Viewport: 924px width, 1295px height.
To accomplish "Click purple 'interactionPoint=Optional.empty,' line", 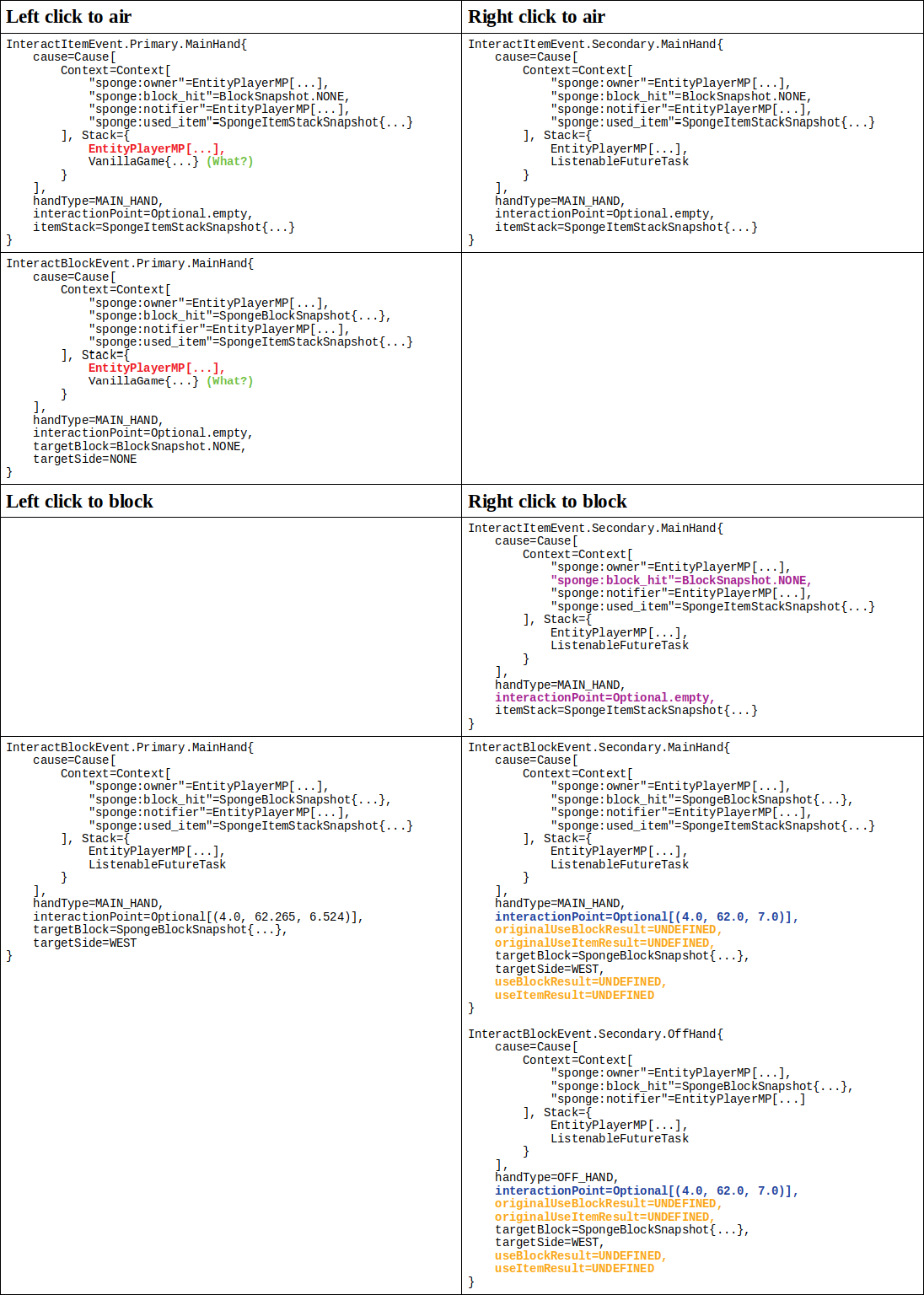I will [x=604, y=697].
